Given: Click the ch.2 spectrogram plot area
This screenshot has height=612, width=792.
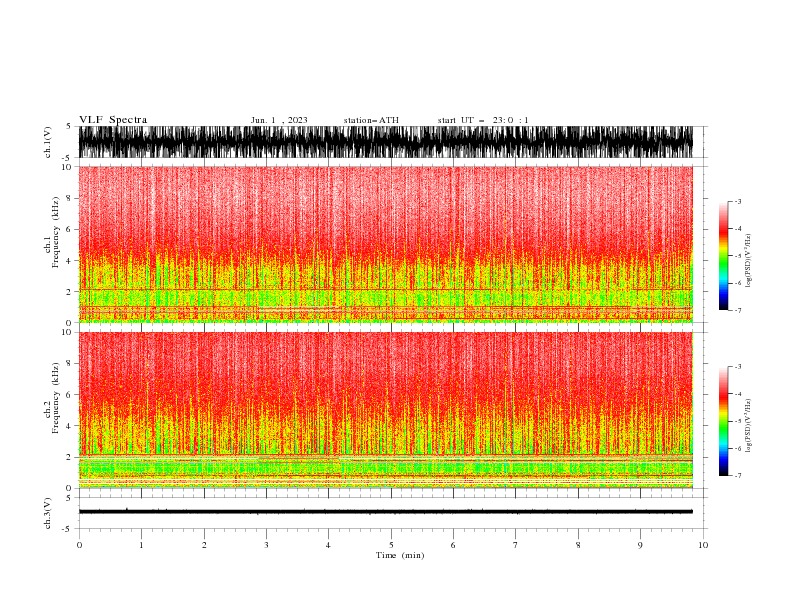Looking at the screenshot, I should [386, 410].
